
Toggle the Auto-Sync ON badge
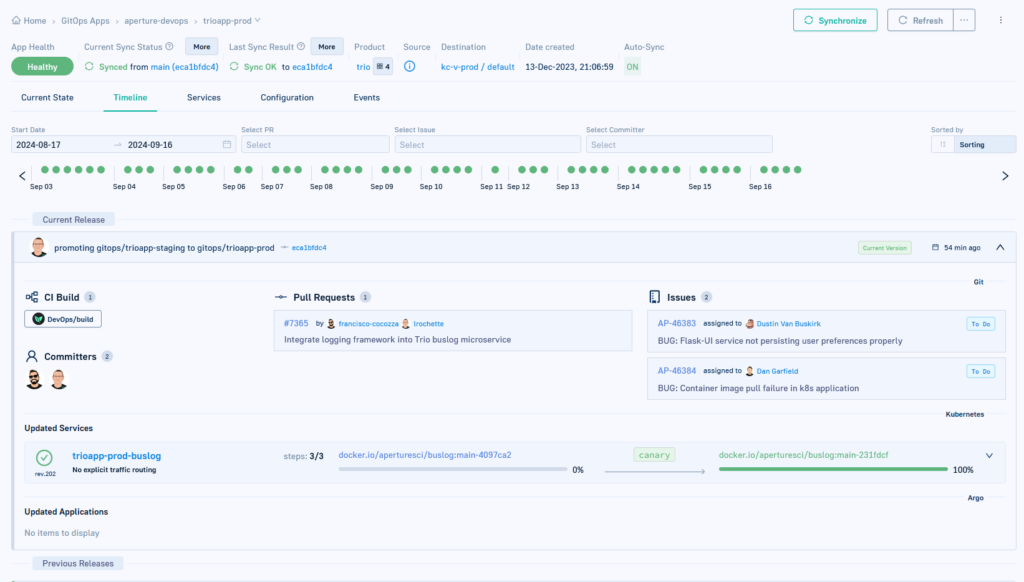pos(632,67)
